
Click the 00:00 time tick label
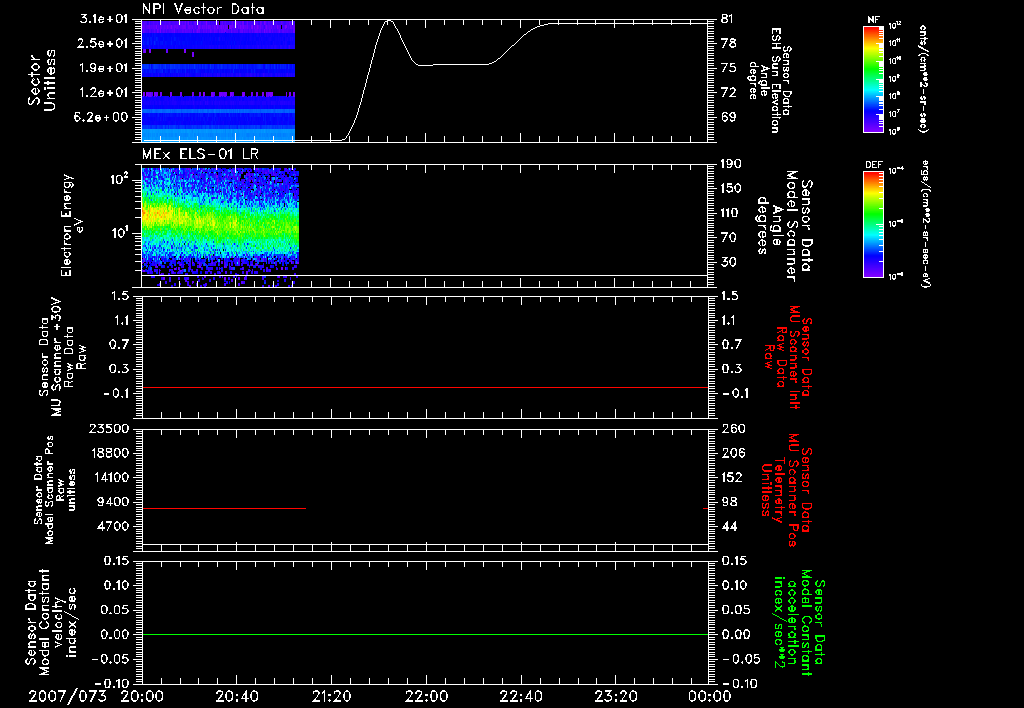710,696
